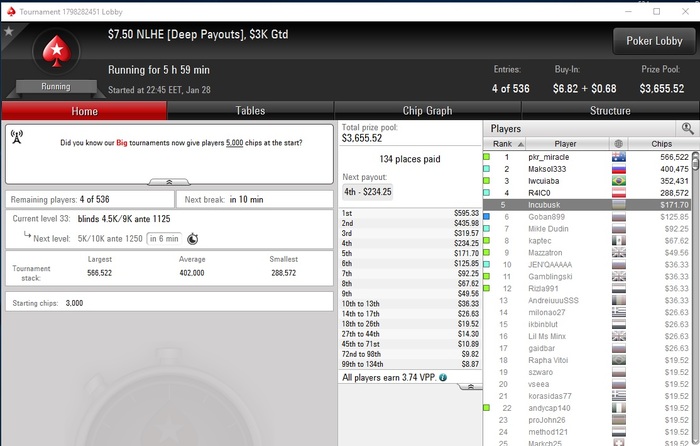Click the VPP info icon
Screen dimensions: 700x446
(x=443, y=378)
